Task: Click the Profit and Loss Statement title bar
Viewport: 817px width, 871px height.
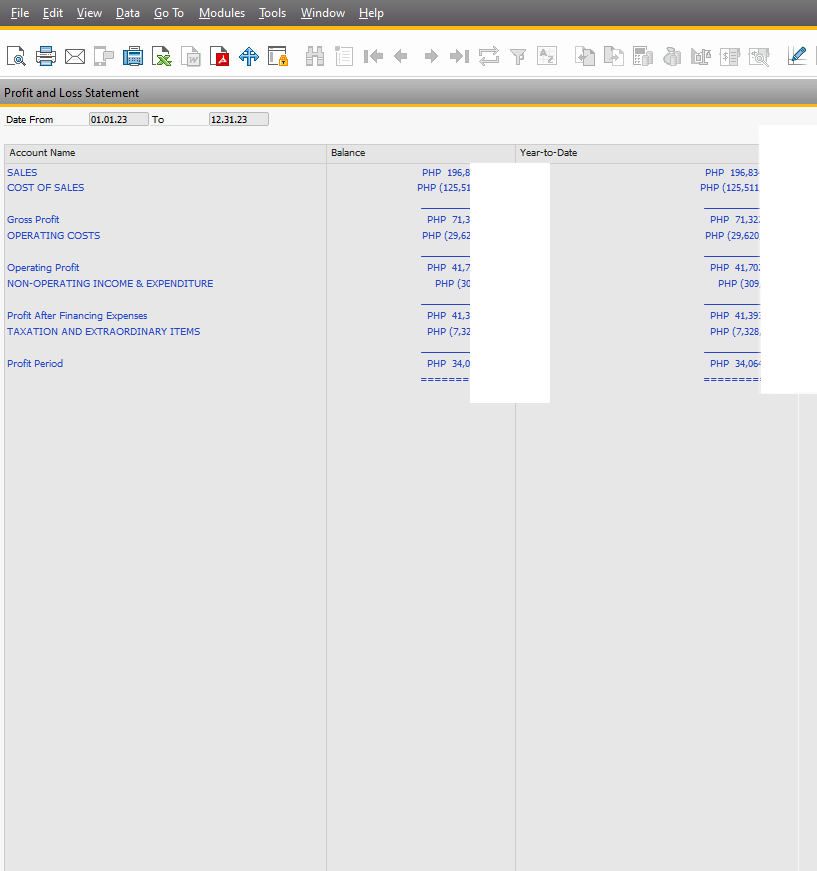Action: click(408, 93)
